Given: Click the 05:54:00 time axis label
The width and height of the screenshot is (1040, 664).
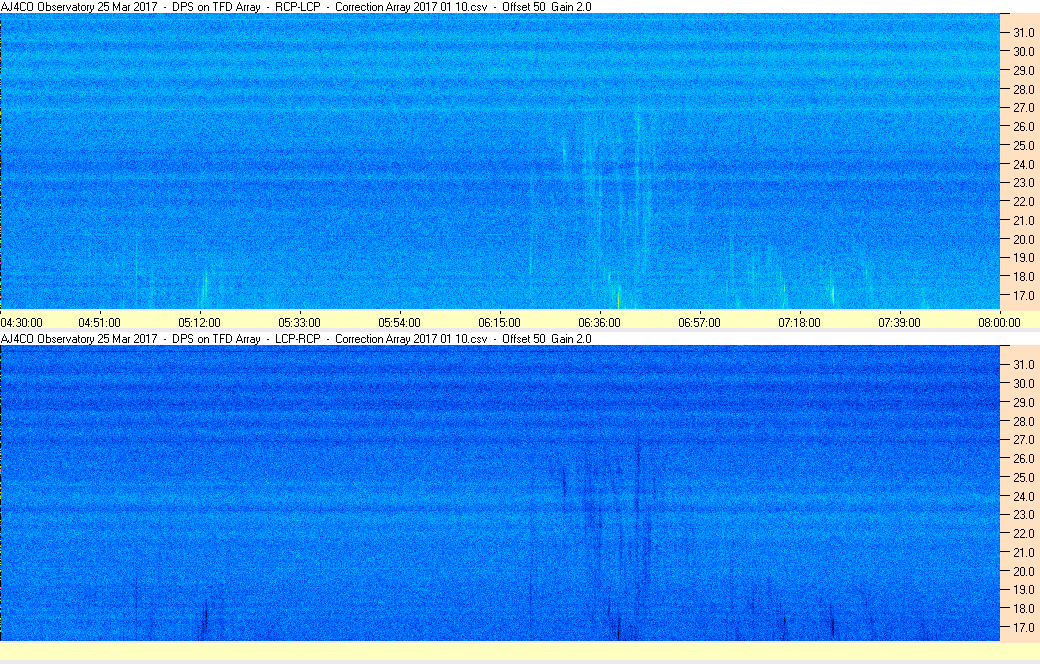Looking at the screenshot, I should click(399, 323).
